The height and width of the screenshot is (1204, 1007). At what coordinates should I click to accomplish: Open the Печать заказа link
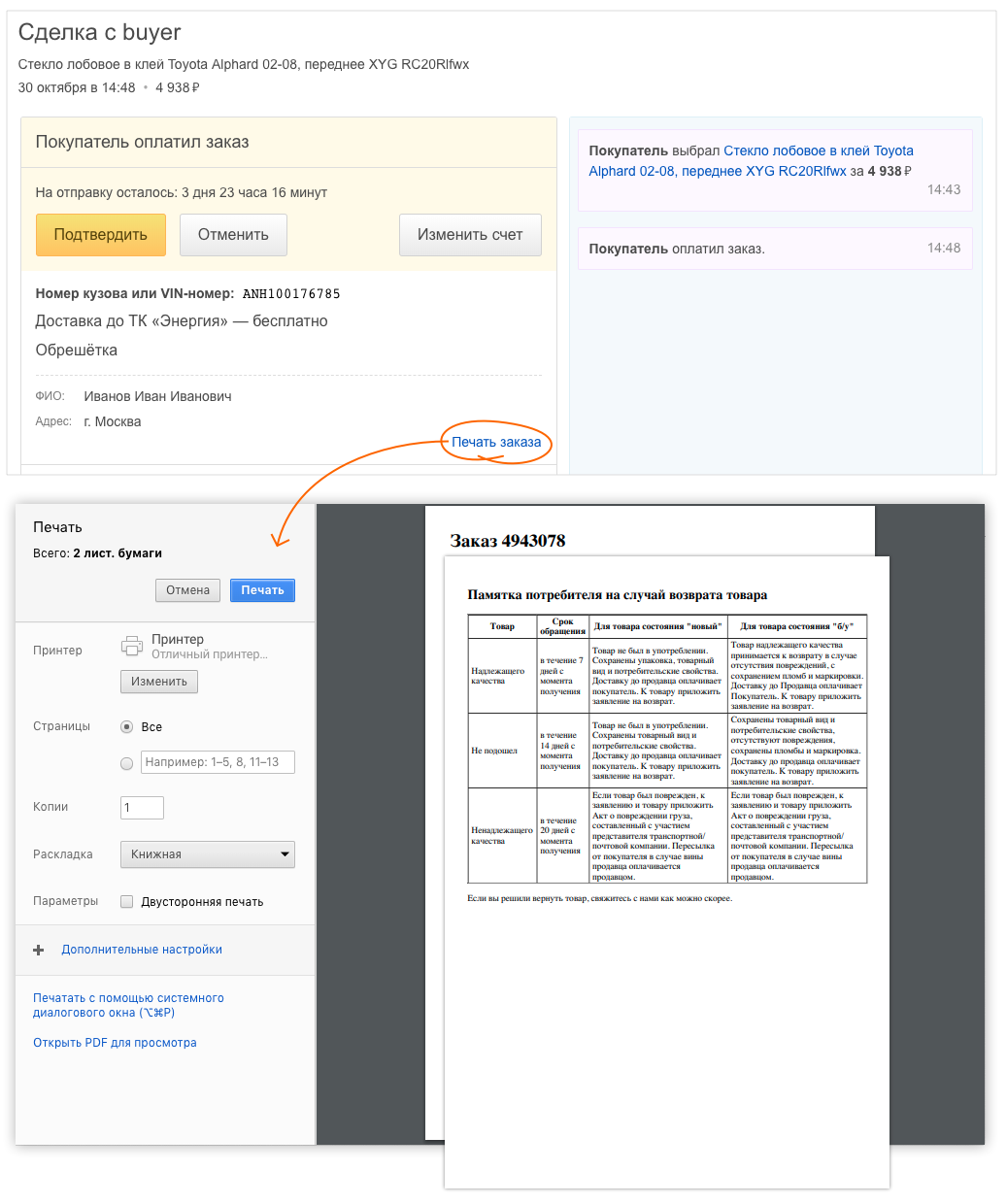pos(496,442)
